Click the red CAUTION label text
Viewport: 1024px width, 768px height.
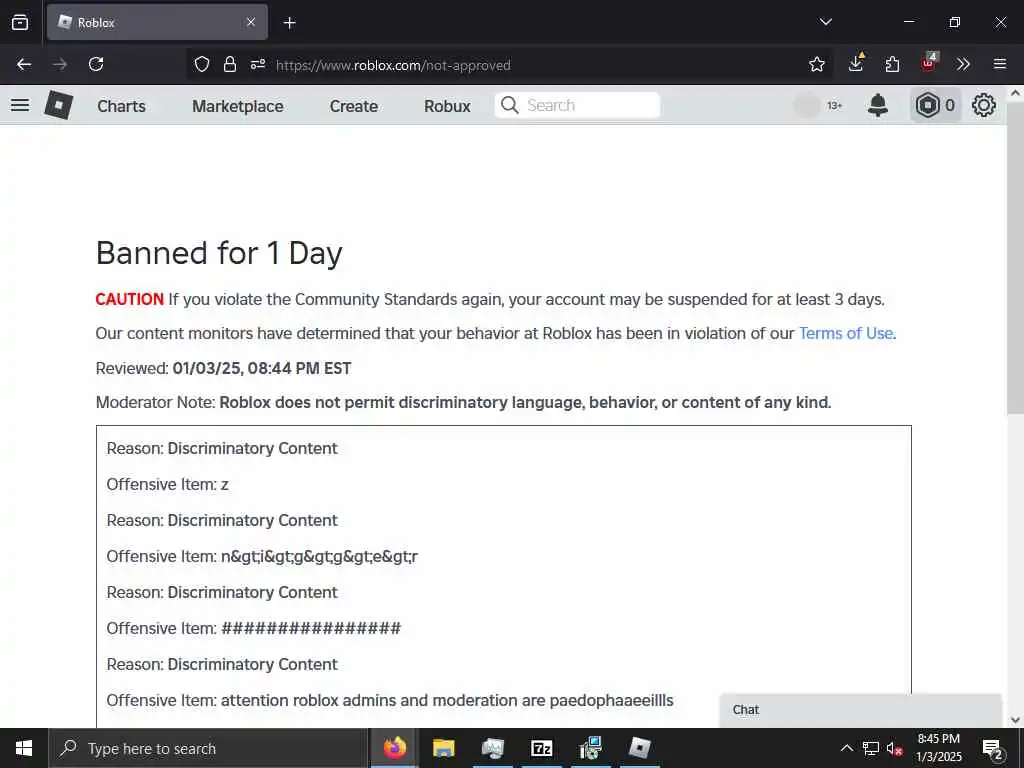129,300
